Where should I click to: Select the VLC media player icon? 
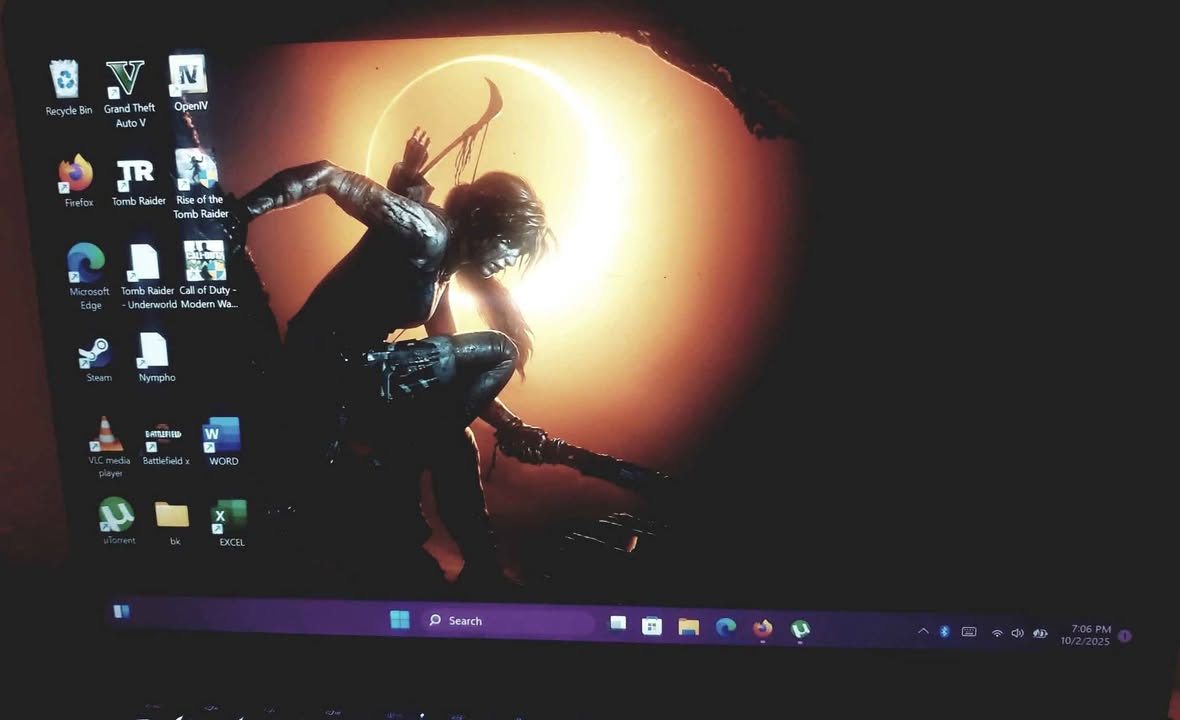click(106, 435)
